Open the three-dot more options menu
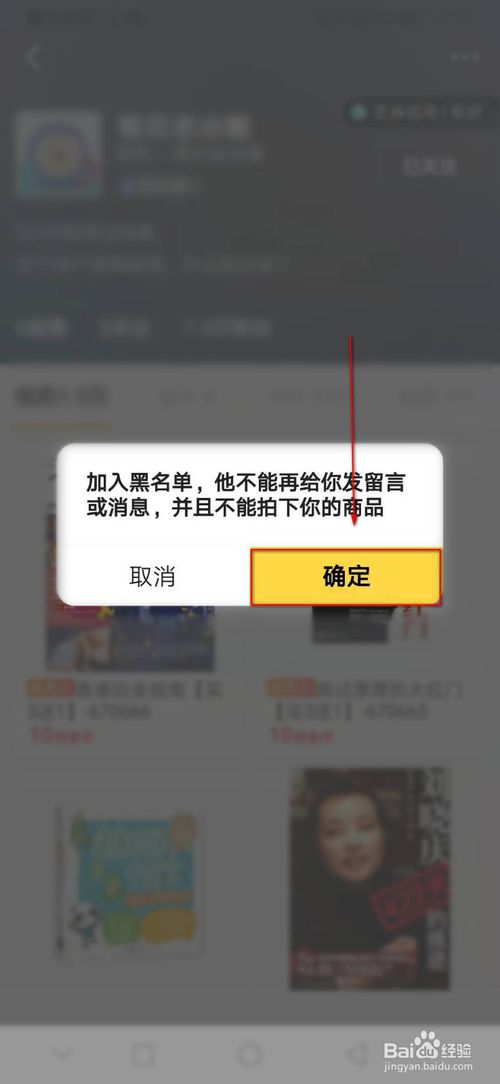 point(465,57)
